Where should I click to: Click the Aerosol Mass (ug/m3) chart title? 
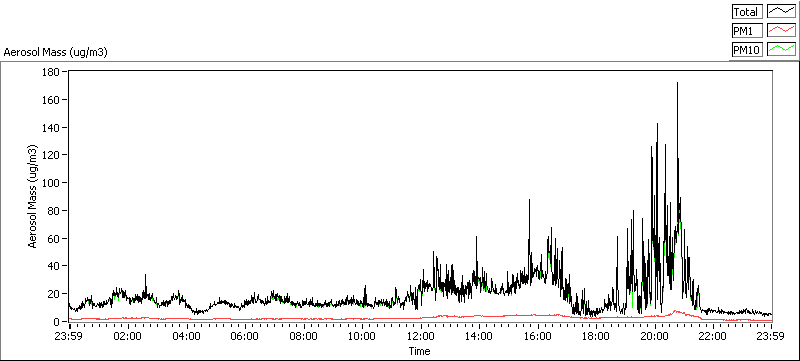[55, 52]
